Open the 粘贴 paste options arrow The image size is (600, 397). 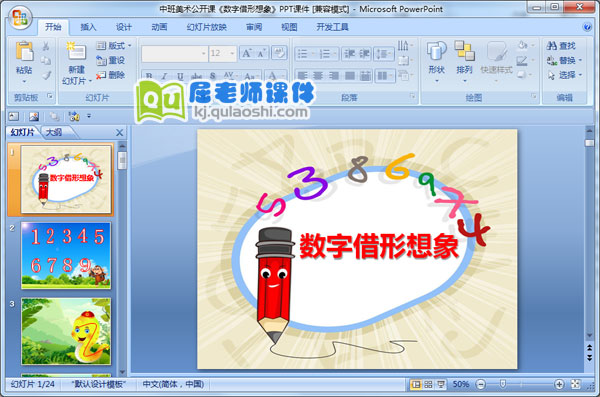24,81
